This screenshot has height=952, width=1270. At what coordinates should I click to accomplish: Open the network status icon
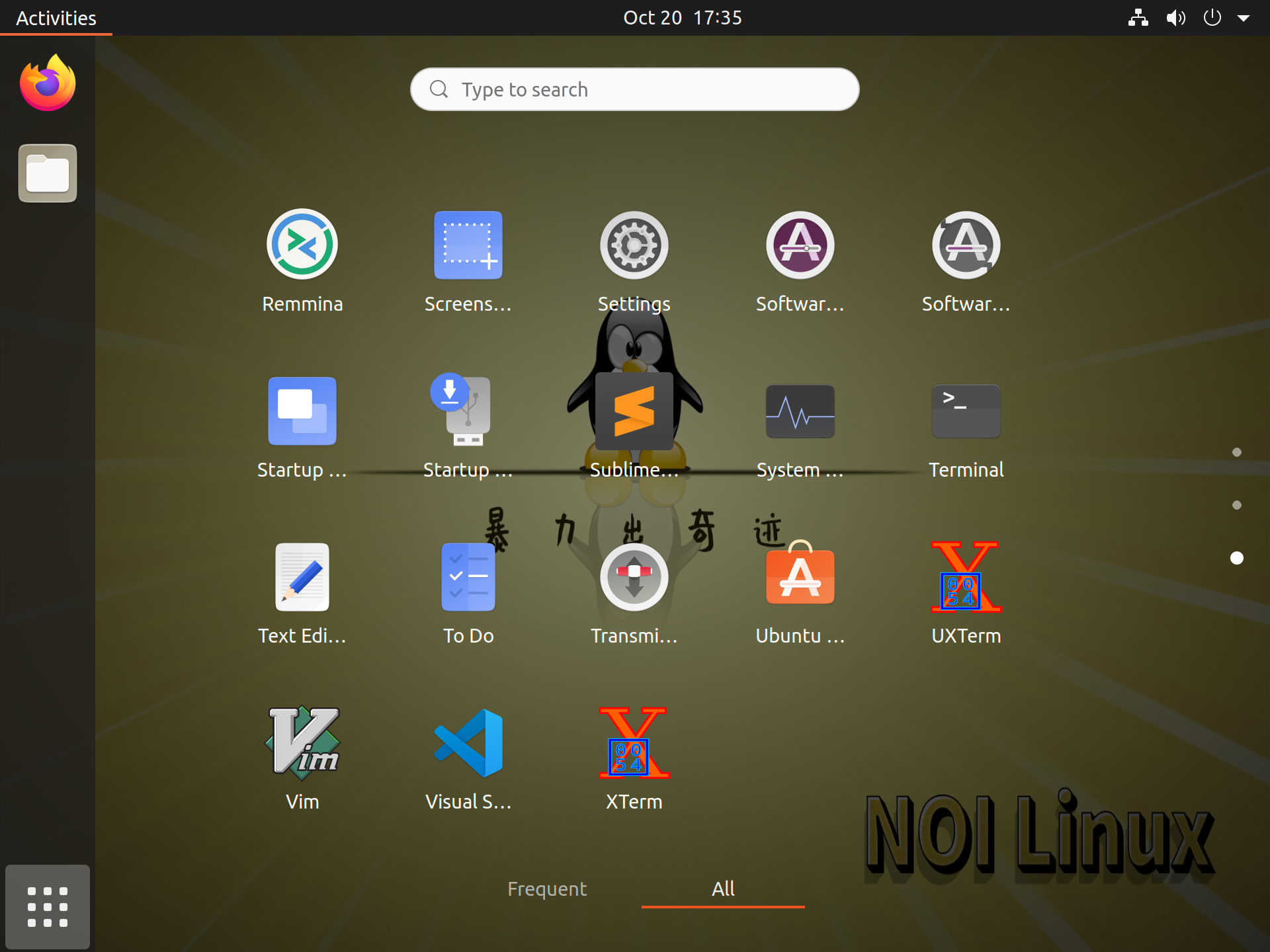pyautogui.click(x=1138, y=18)
